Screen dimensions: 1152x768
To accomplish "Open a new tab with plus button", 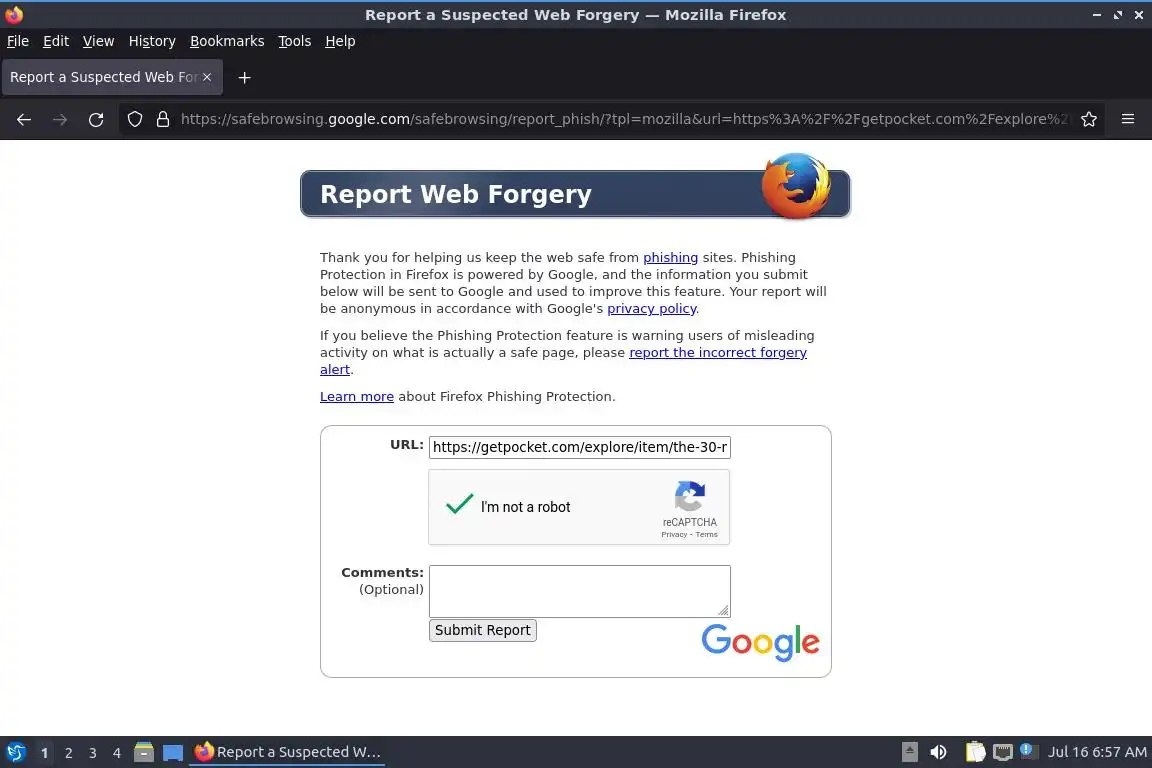I will click(245, 77).
